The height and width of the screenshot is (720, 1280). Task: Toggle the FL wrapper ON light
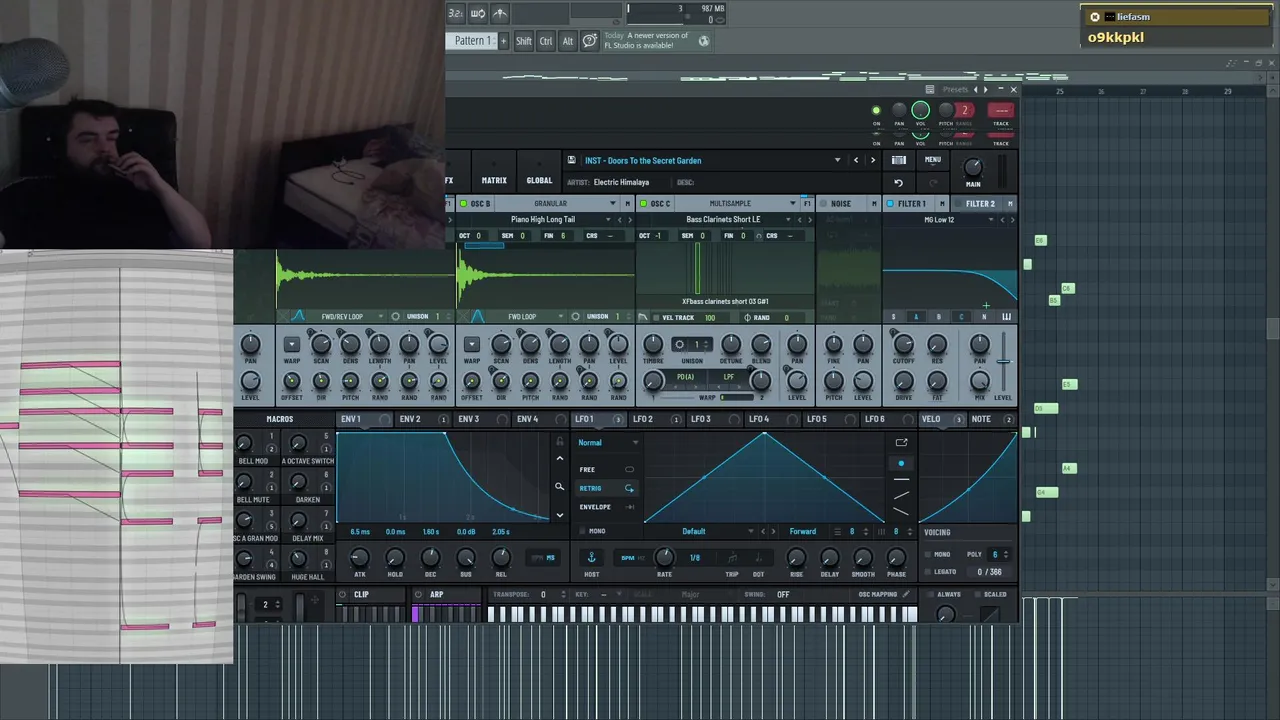coord(876,111)
